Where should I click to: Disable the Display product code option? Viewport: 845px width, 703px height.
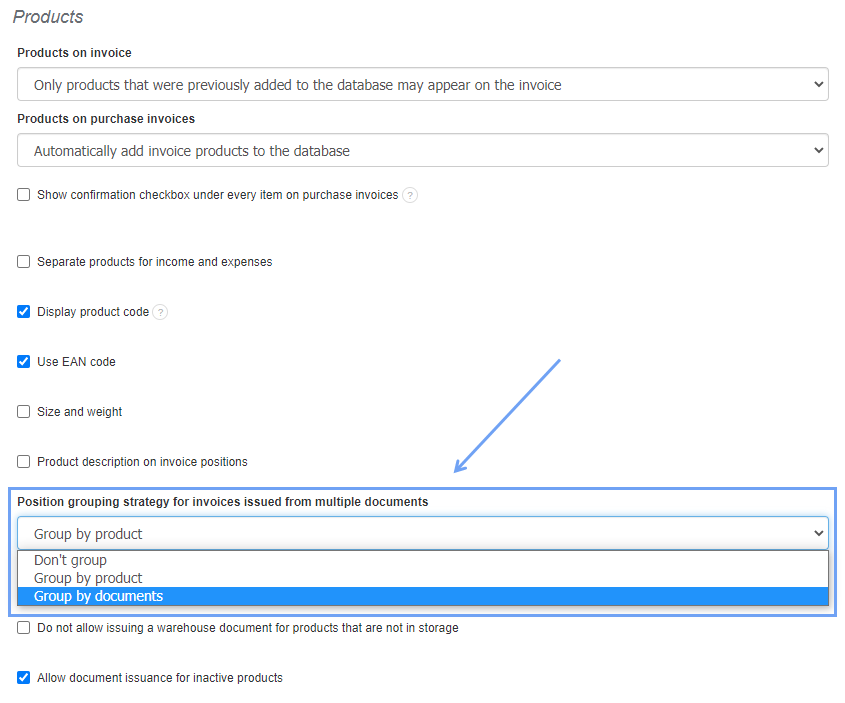tap(23, 311)
